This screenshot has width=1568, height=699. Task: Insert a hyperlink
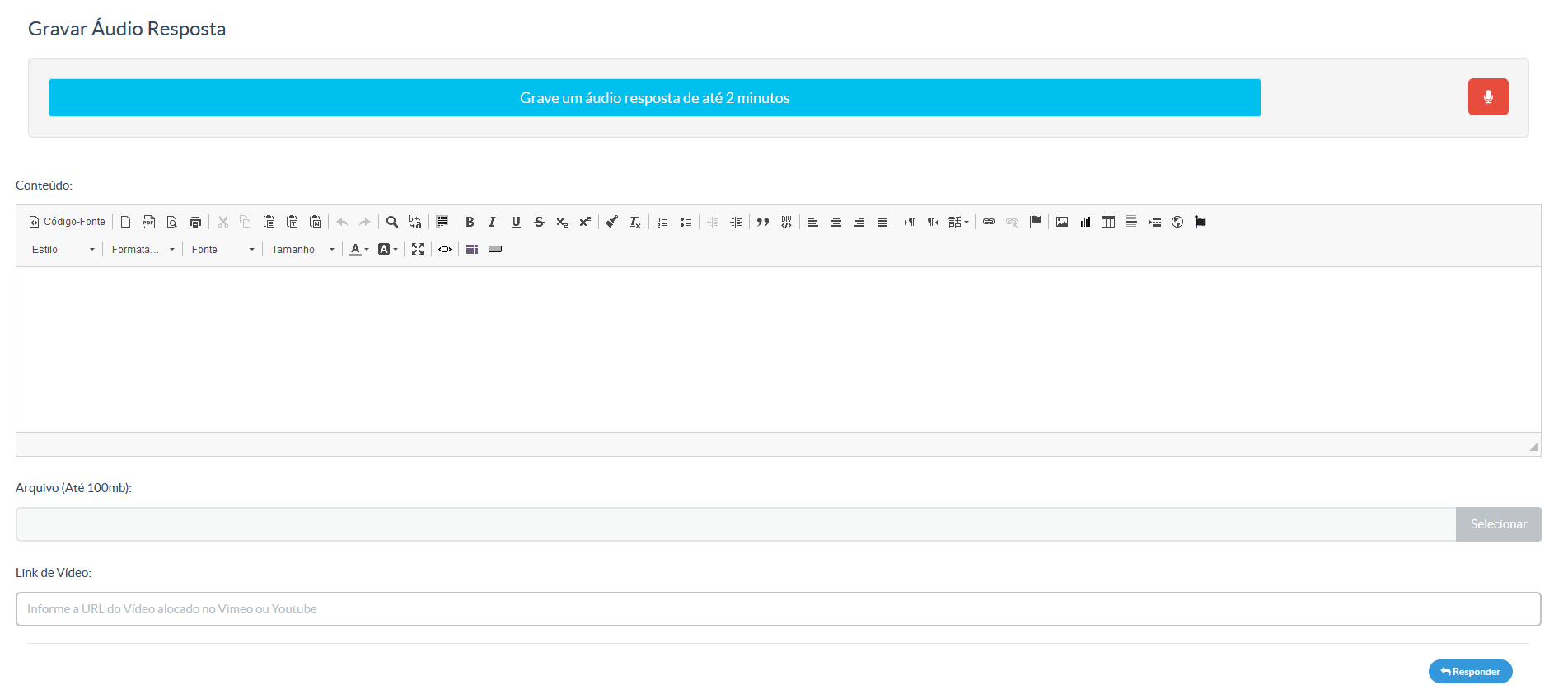[x=989, y=222]
